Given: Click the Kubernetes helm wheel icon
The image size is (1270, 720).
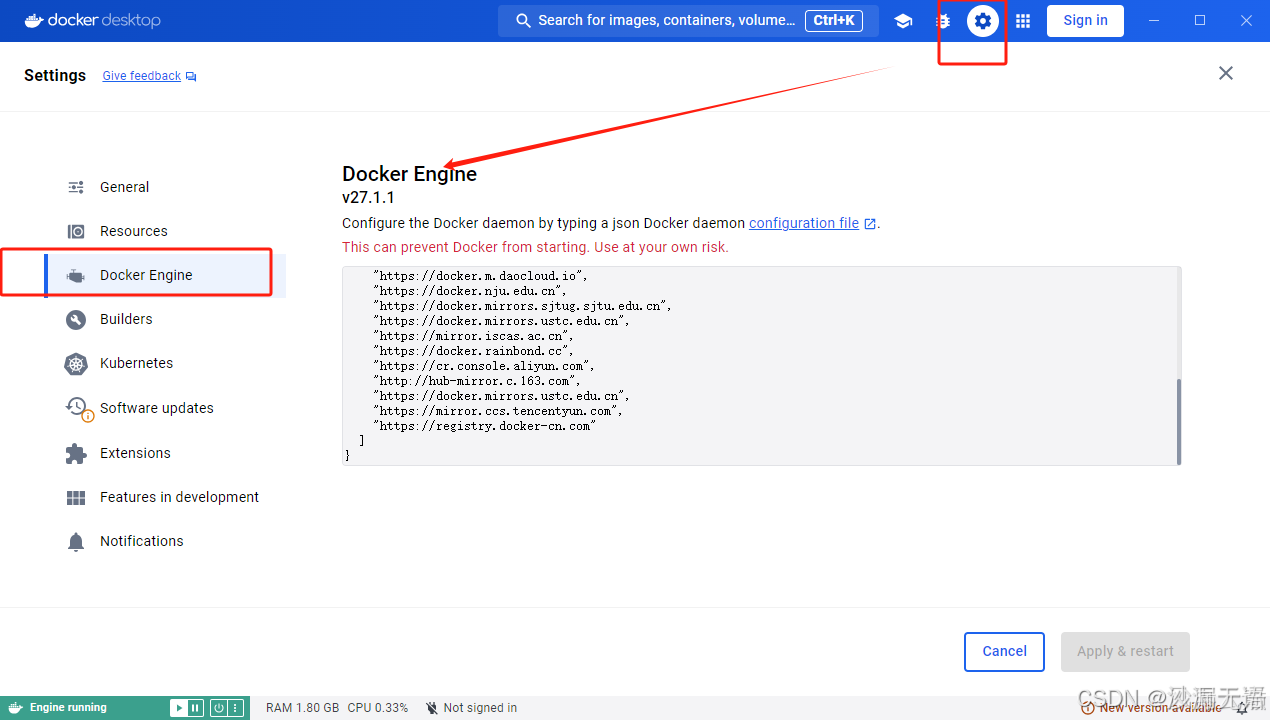Looking at the screenshot, I should pyautogui.click(x=76, y=364).
